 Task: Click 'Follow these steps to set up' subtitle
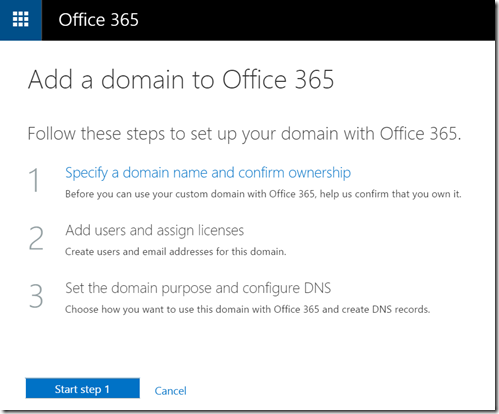tap(244, 134)
